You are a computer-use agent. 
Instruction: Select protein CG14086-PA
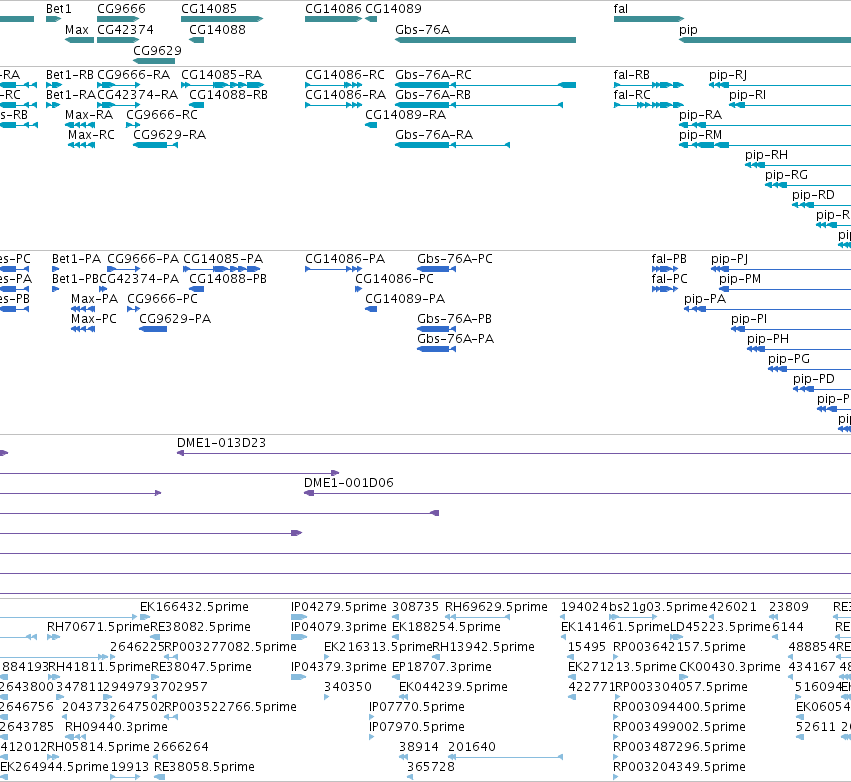[345, 259]
